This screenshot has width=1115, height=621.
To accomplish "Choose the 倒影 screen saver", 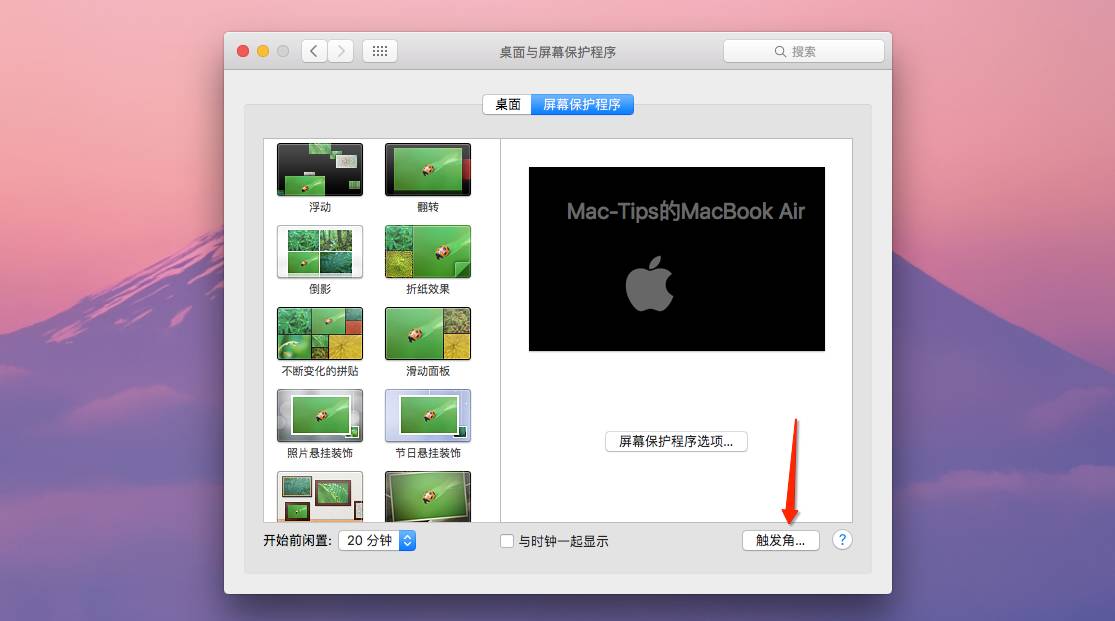I will click(320, 251).
